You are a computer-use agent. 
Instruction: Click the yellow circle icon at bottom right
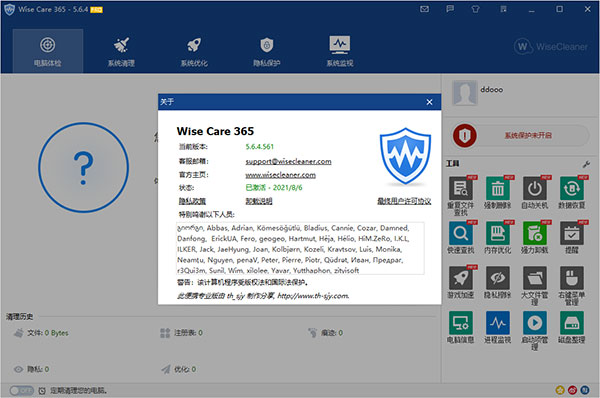click(560, 390)
